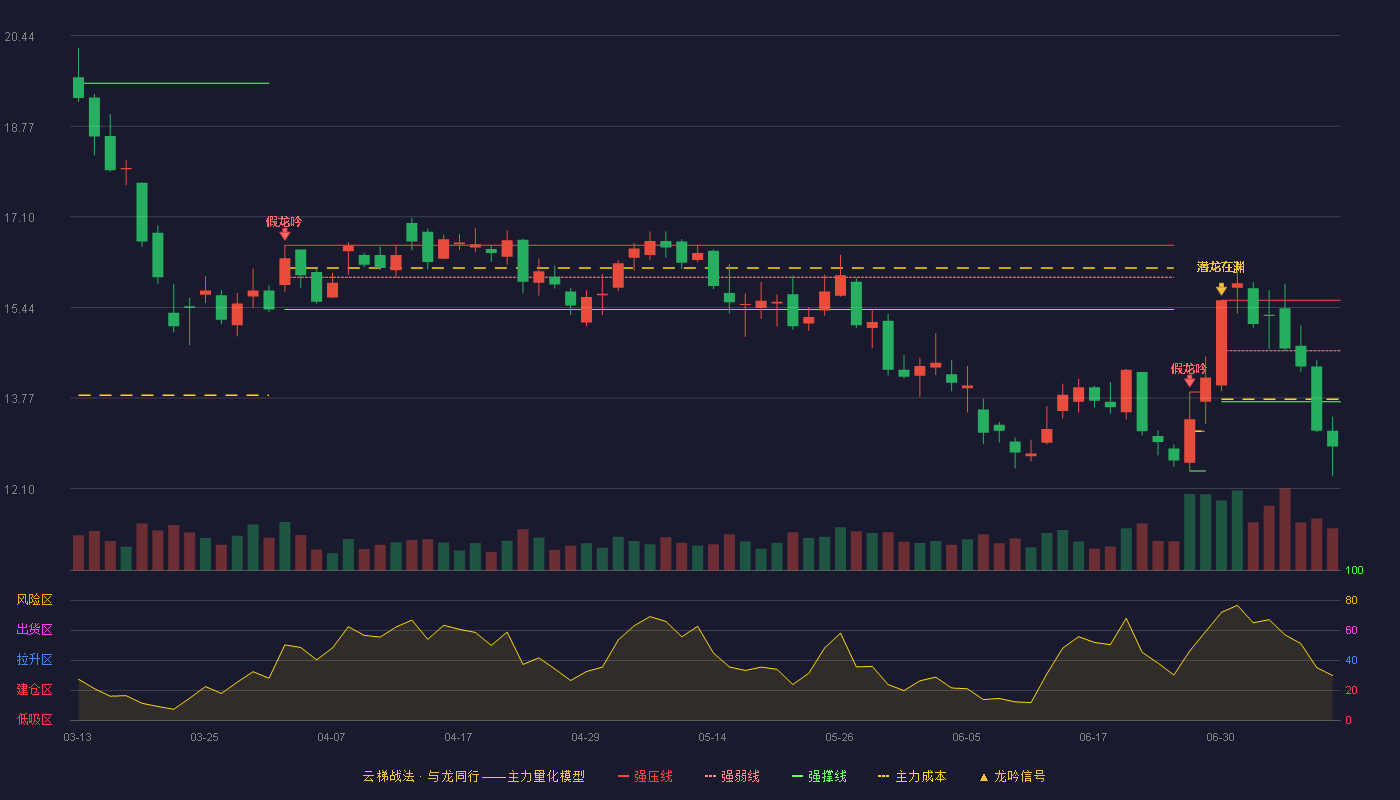Click the 03-13 date label

78,737
